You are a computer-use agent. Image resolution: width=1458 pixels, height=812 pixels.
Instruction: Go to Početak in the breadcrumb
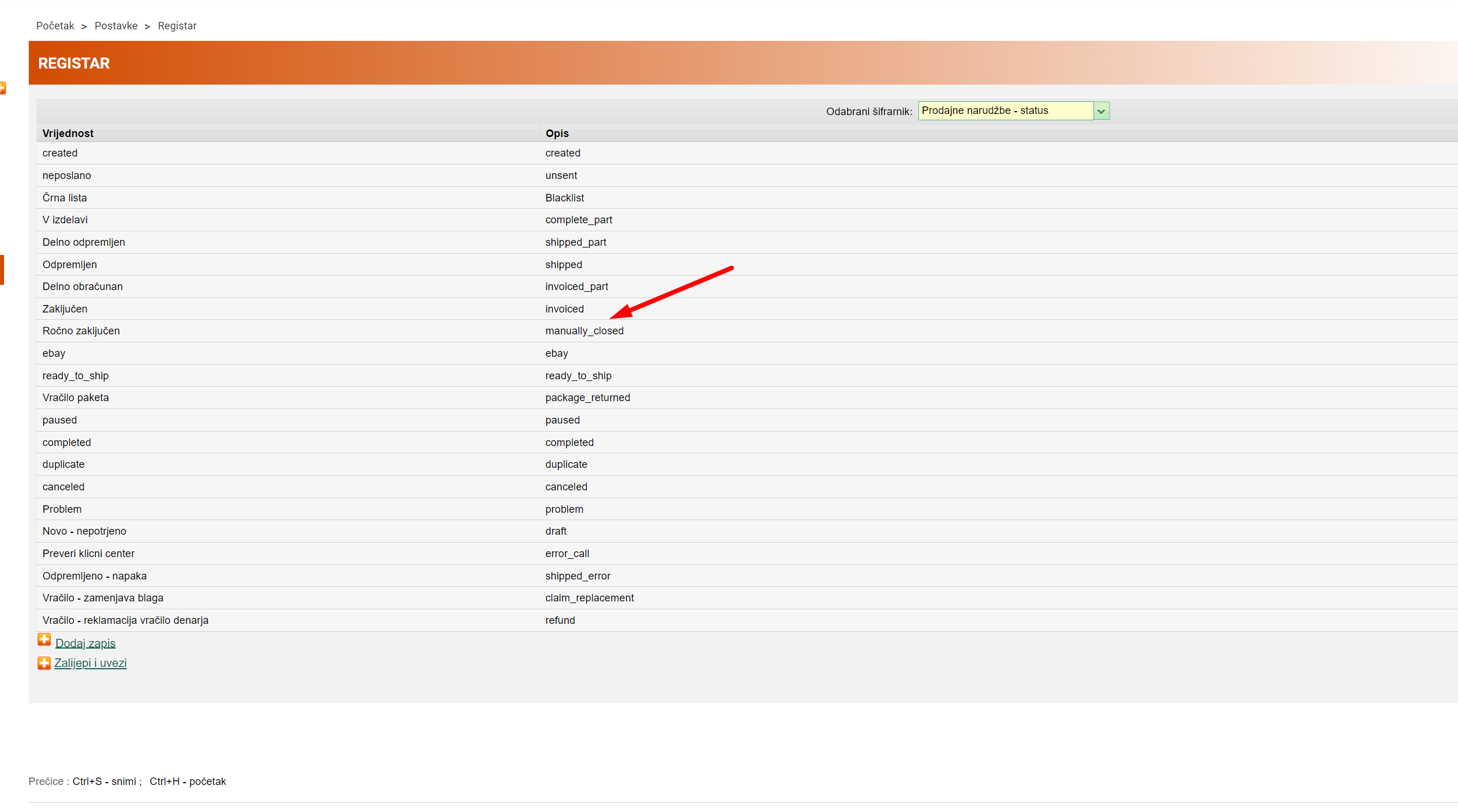(x=55, y=26)
